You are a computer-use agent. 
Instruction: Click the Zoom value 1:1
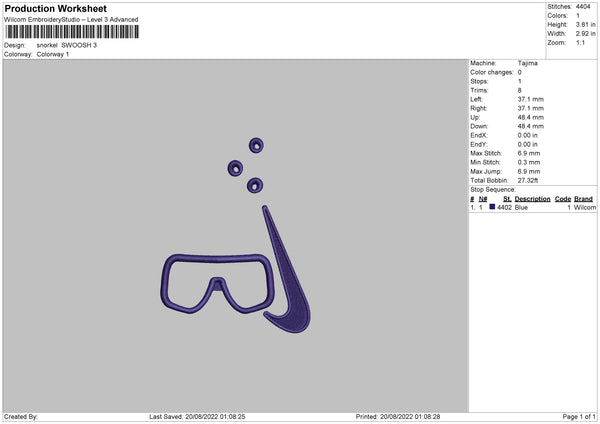click(580, 43)
